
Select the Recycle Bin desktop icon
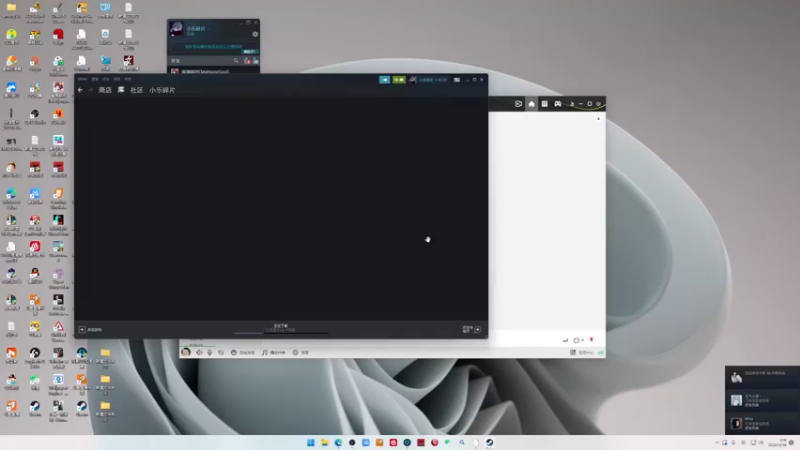105,37
